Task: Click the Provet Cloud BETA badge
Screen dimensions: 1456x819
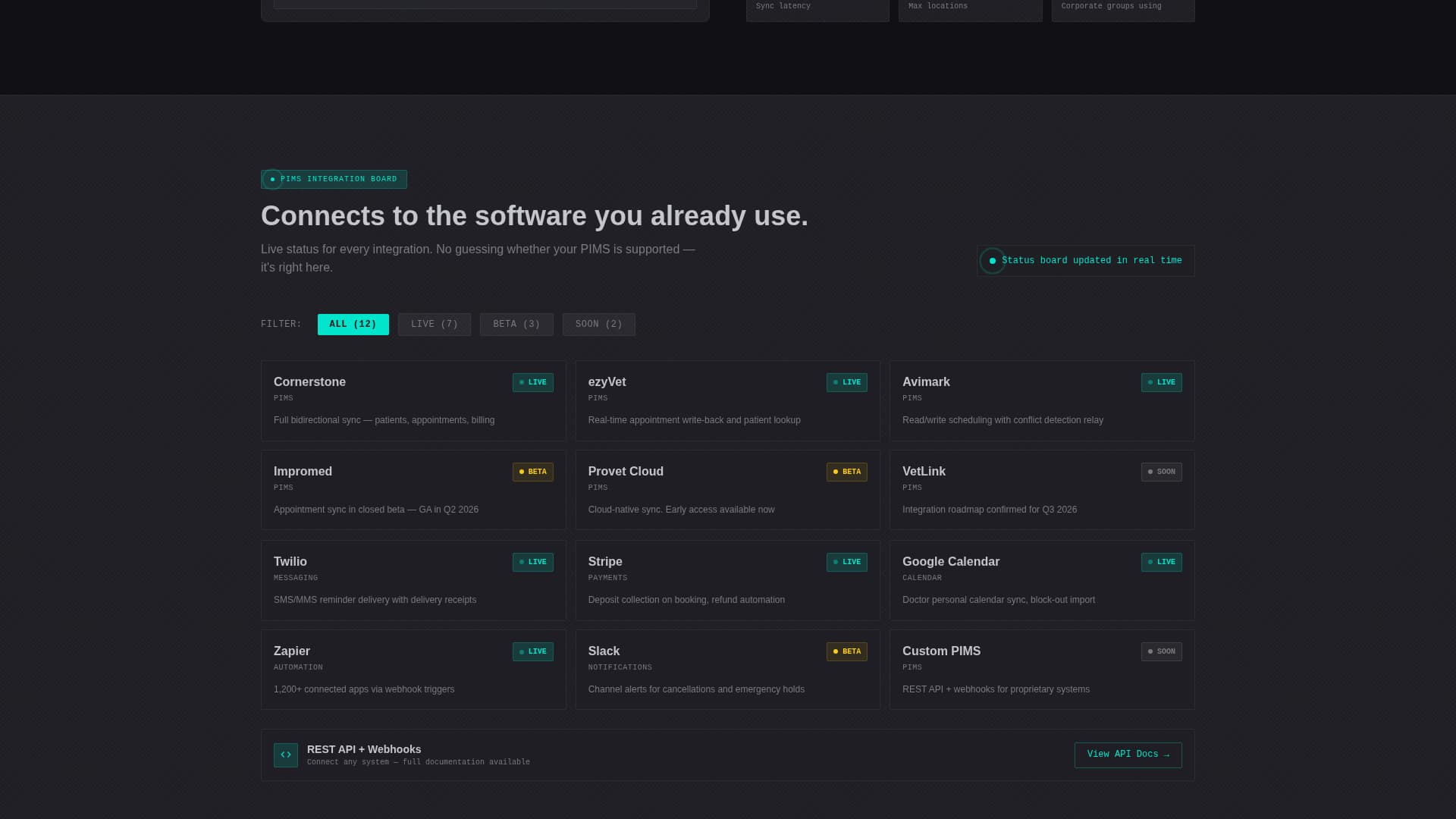Action: tap(846, 472)
